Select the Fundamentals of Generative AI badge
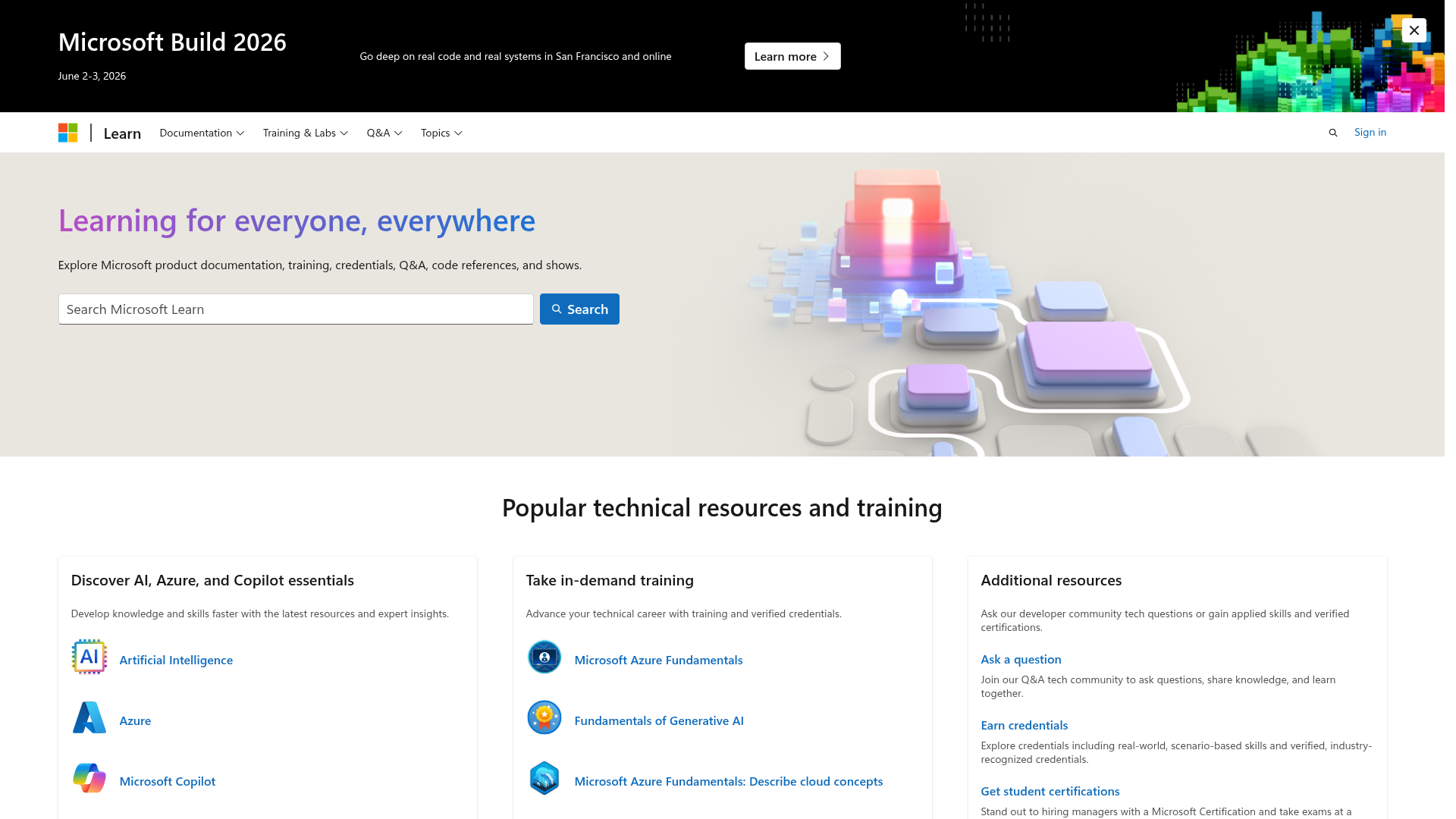 [544, 717]
